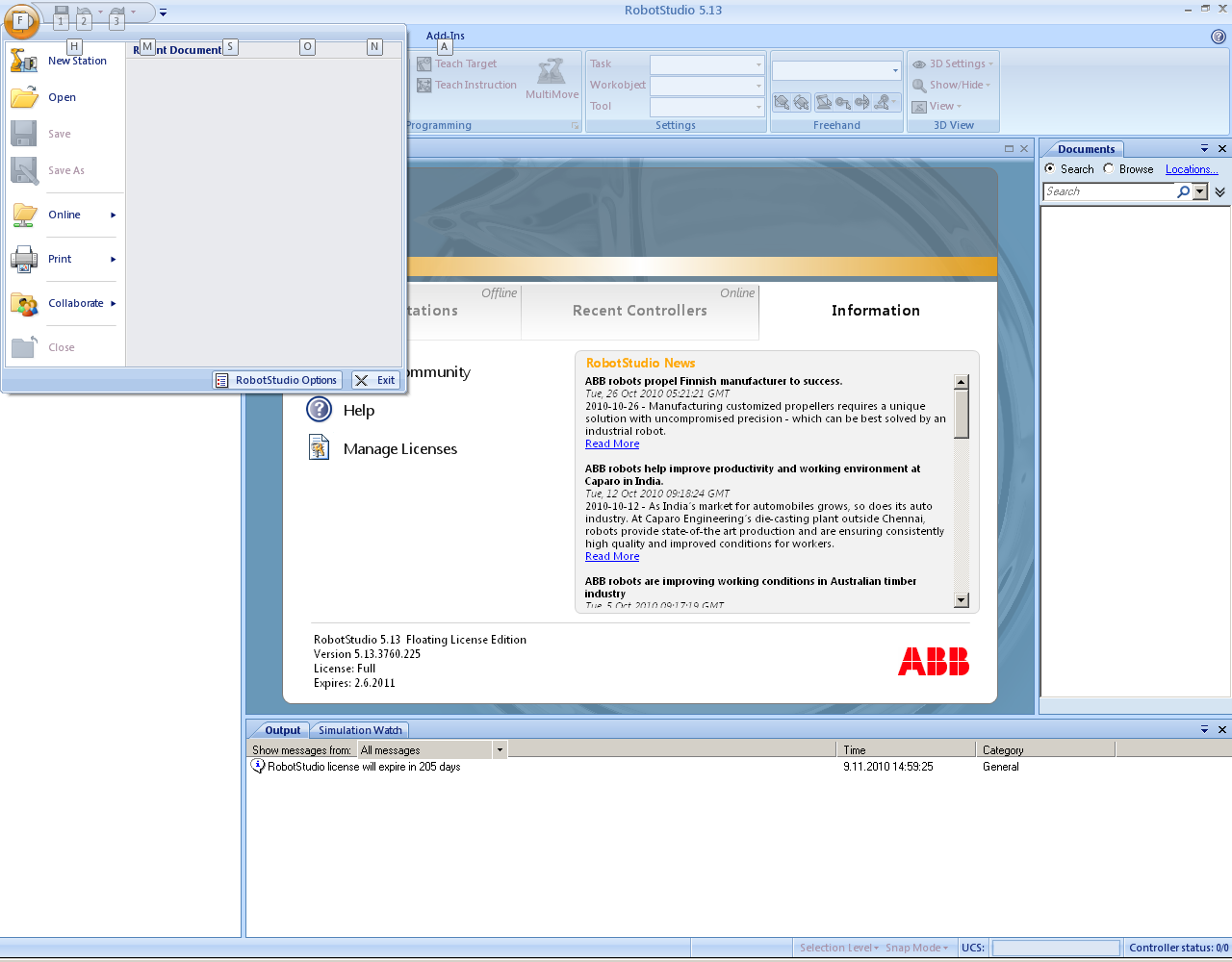
Task: Open the Programming group dialog launcher
Action: (x=576, y=126)
